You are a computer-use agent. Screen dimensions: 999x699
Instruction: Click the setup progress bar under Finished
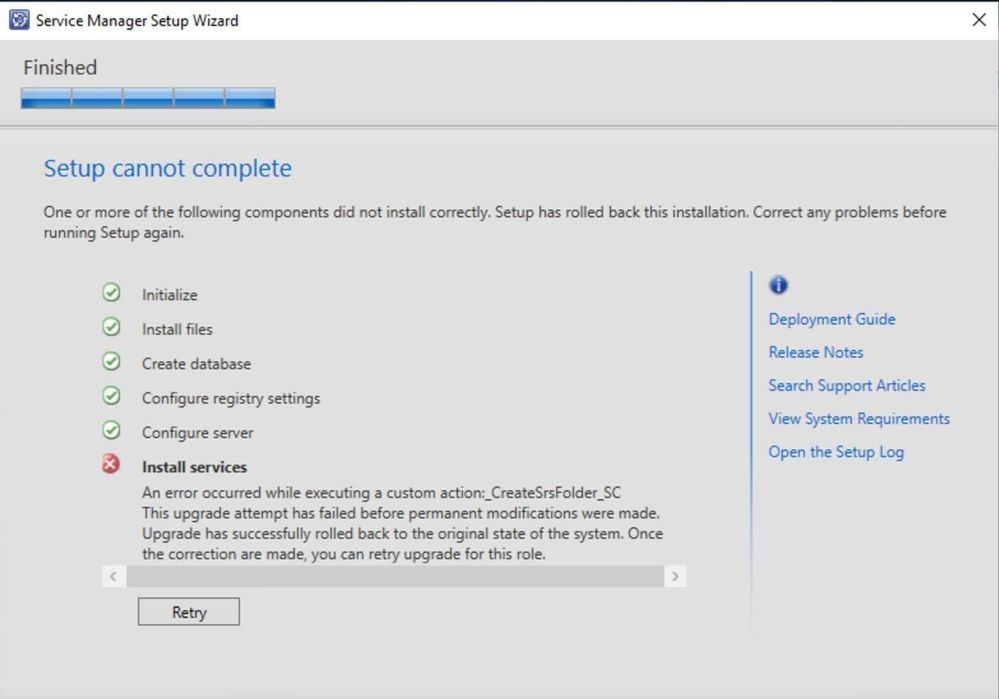coord(148,98)
